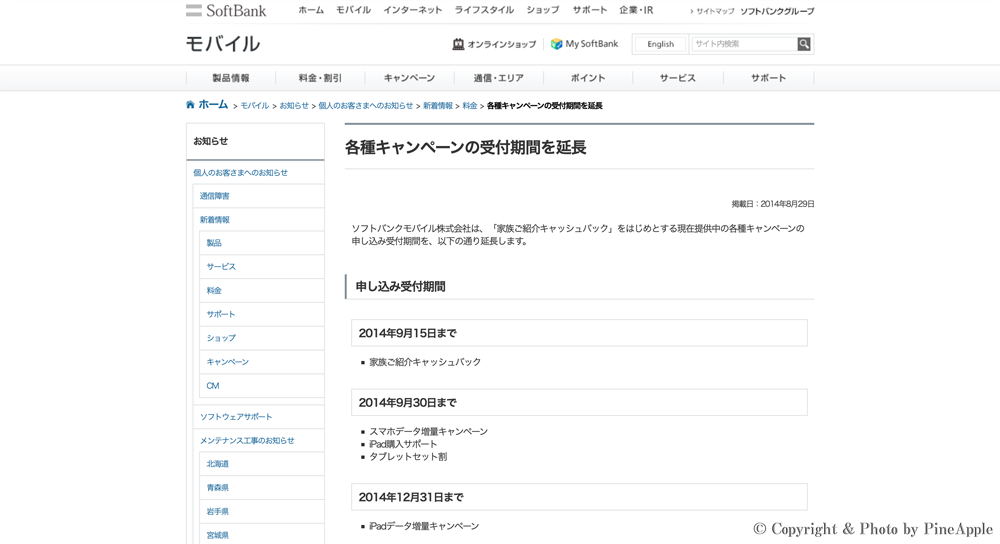Select 北海道 in sidebar list

[218, 464]
